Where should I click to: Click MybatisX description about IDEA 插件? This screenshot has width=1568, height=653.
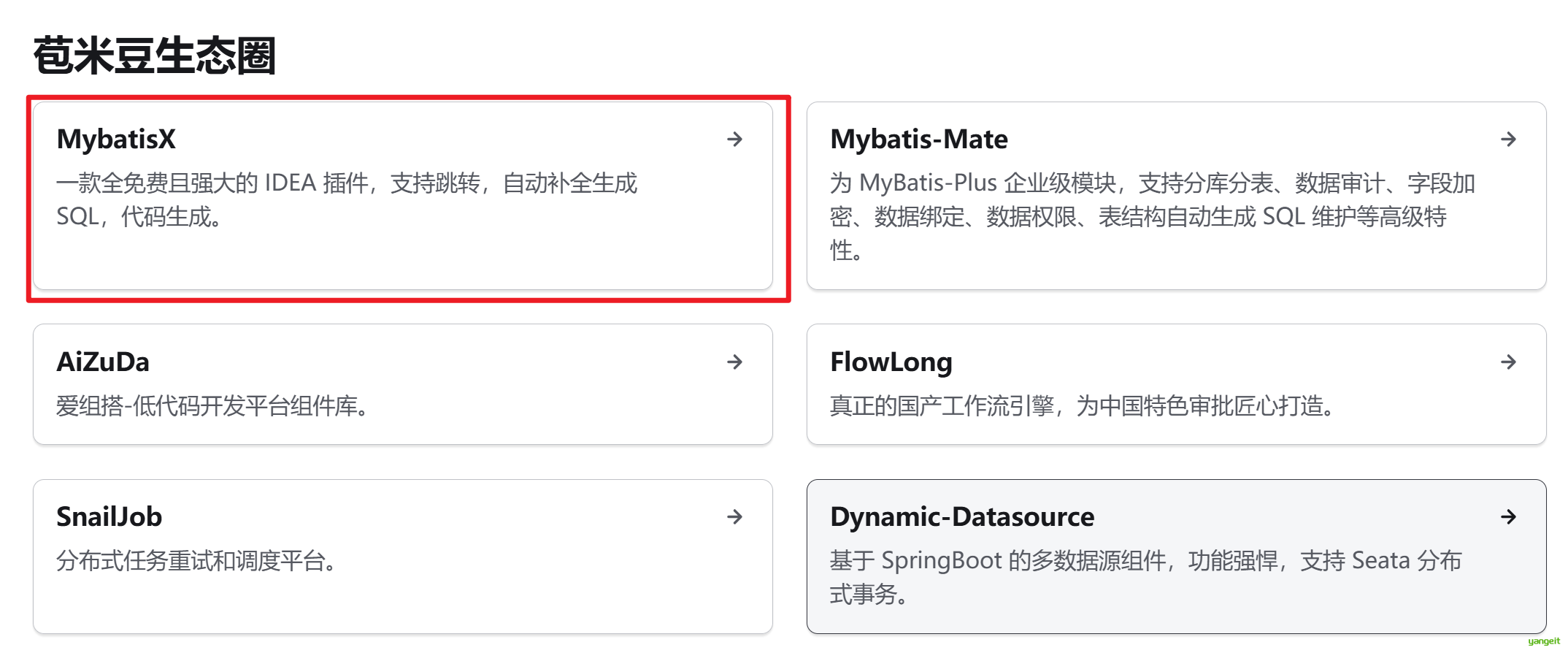click(347, 199)
